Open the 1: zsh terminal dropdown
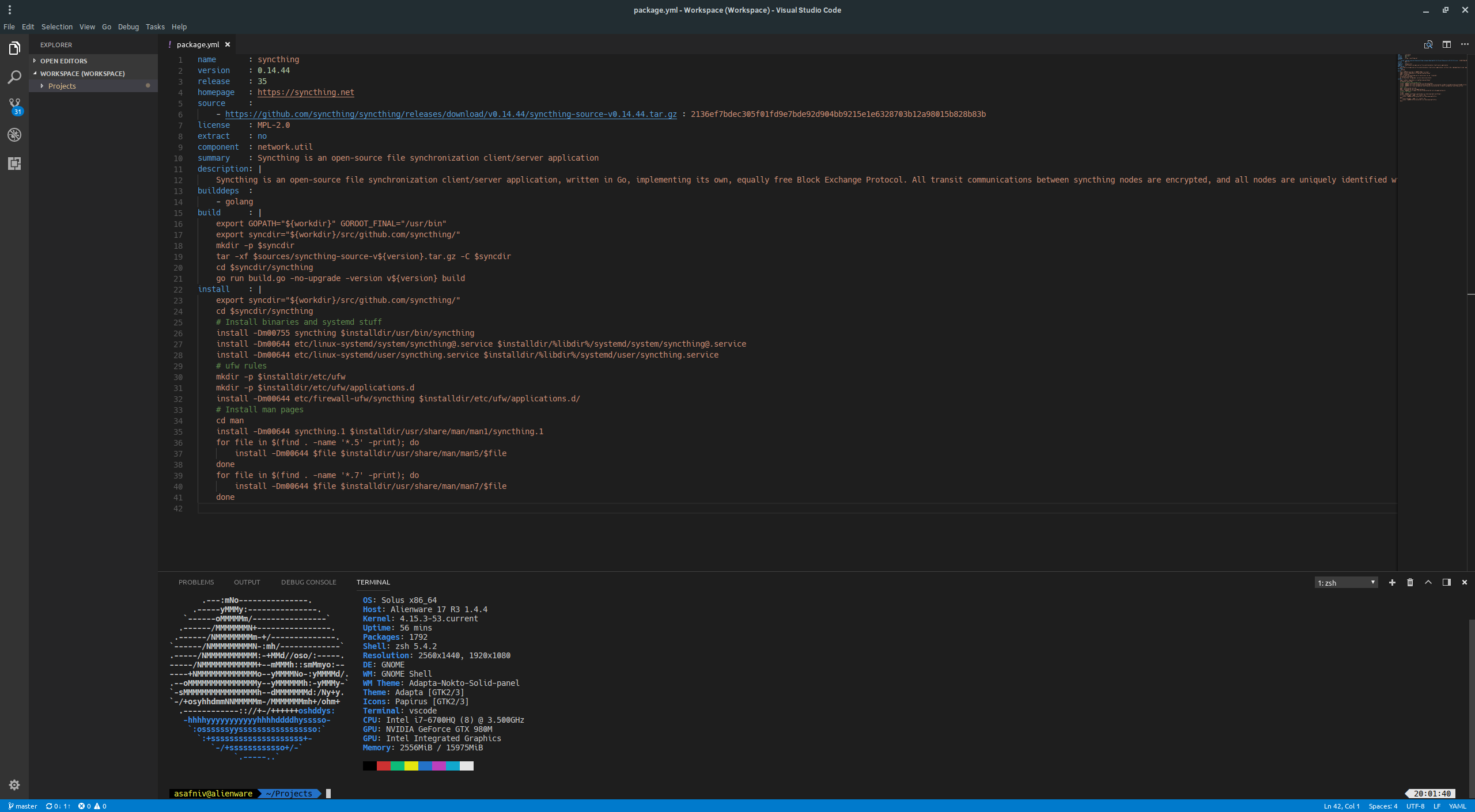 click(x=1346, y=583)
